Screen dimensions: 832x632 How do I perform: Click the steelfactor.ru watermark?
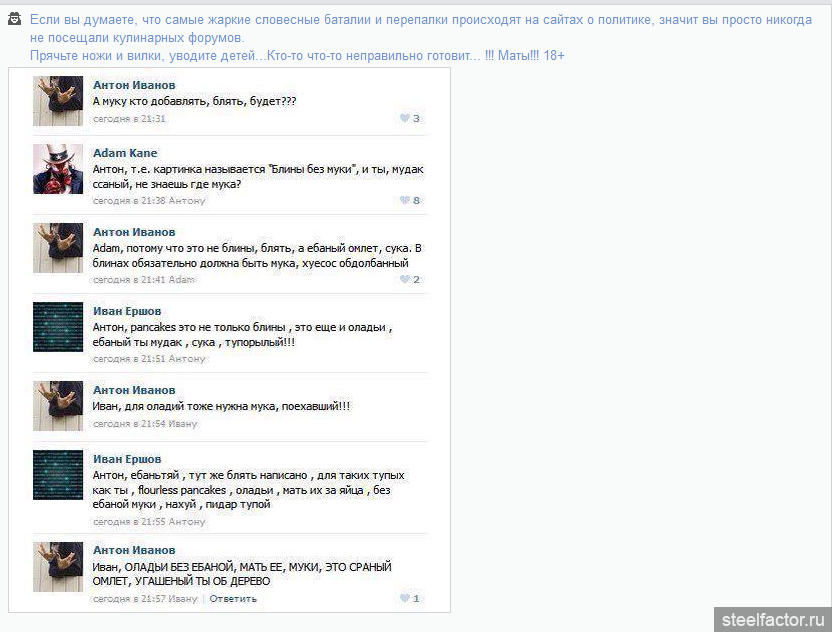773,618
